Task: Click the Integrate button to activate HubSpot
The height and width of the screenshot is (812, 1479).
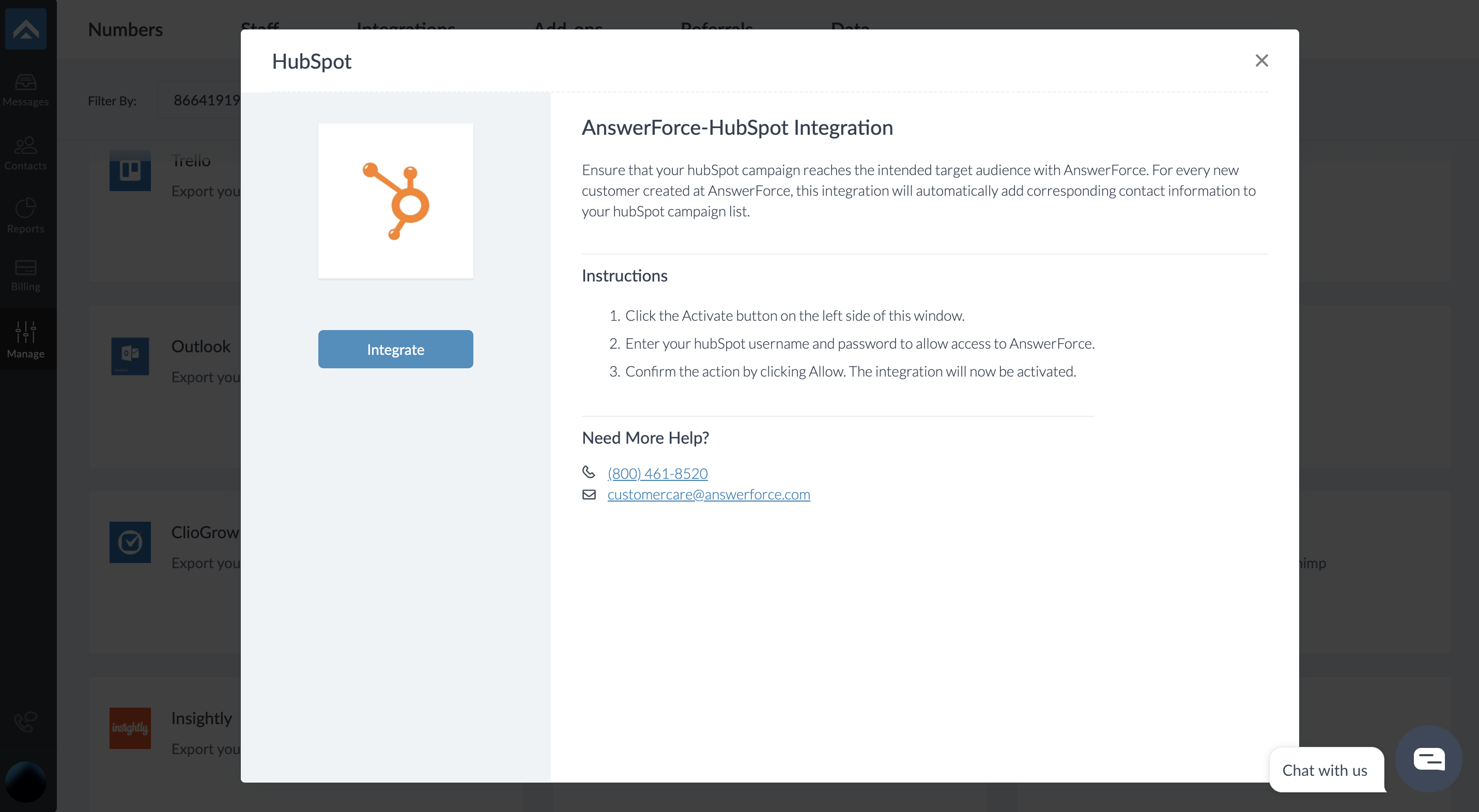Action: [395, 349]
